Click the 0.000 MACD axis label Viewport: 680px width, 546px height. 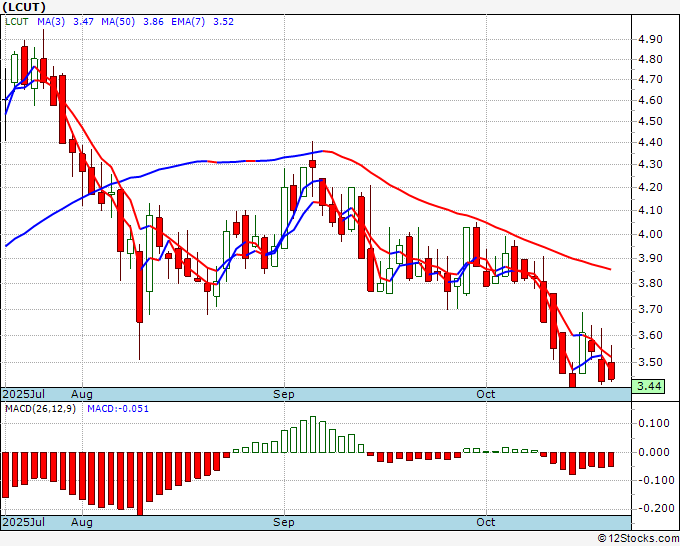pyautogui.click(x=656, y=452)
